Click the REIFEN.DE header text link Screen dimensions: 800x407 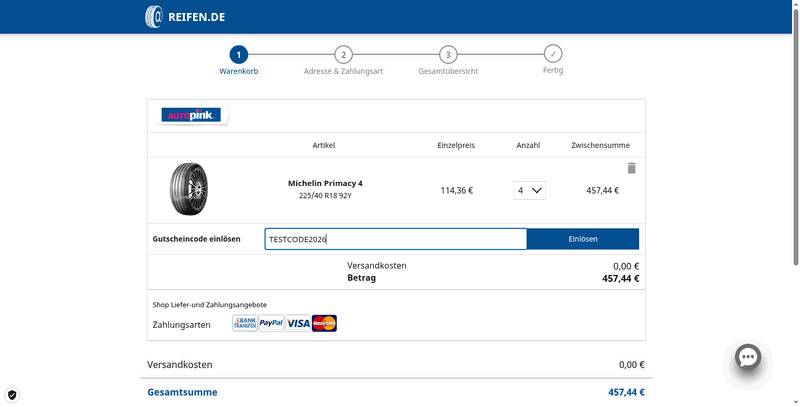pos(196,17)
